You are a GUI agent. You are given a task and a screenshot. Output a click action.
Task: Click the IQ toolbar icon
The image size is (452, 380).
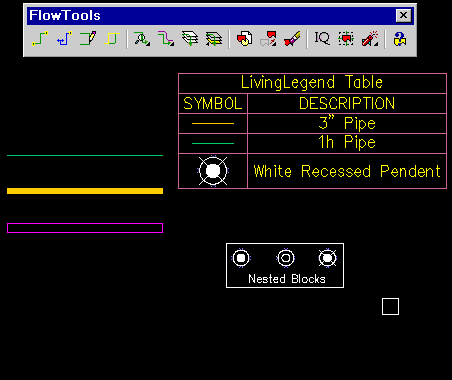322,39
